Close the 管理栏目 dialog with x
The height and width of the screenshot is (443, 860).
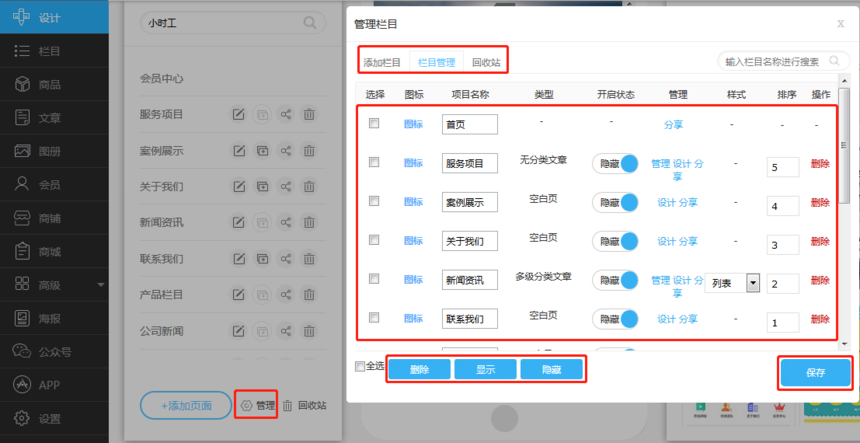tap(840, 24)
